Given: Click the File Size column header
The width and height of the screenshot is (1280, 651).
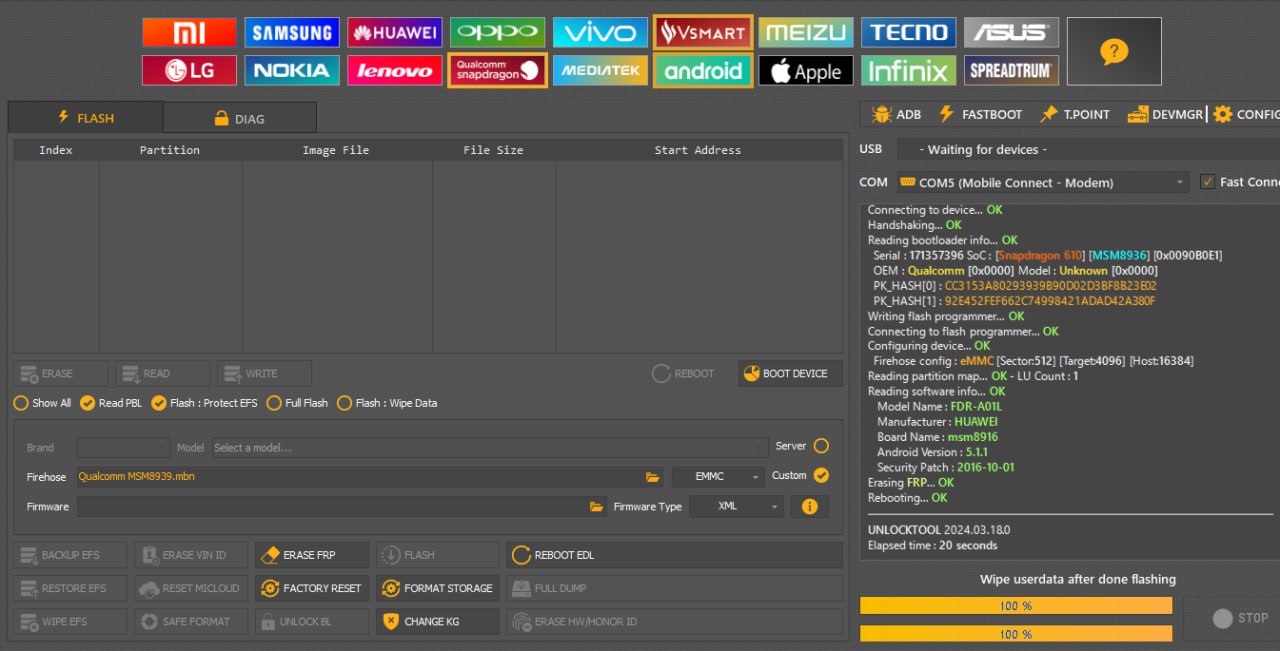Looking at the screenshot, I should [x=494, y=150].
